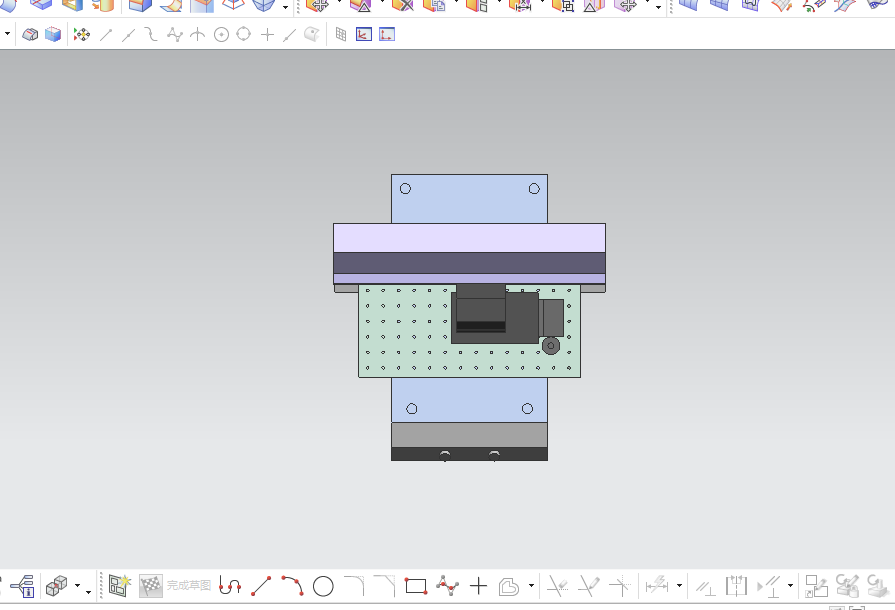Click the Resize Face icon with nested squares

pos(562,5)
